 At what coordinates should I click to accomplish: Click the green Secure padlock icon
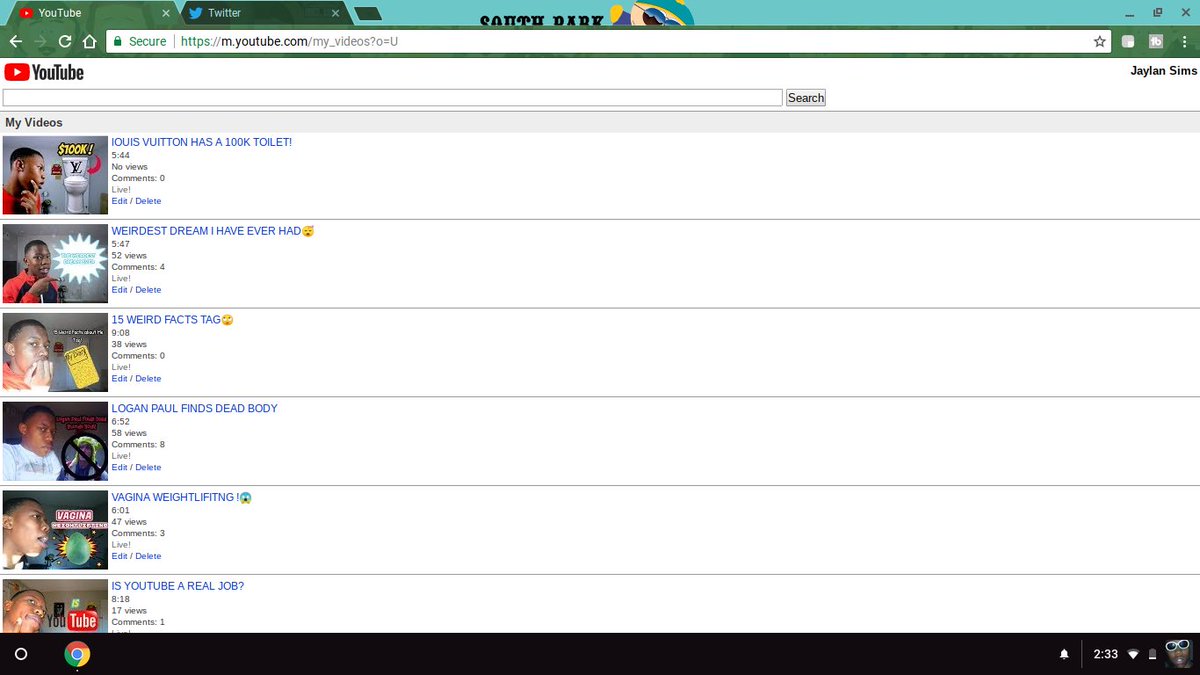pos(117,42)
